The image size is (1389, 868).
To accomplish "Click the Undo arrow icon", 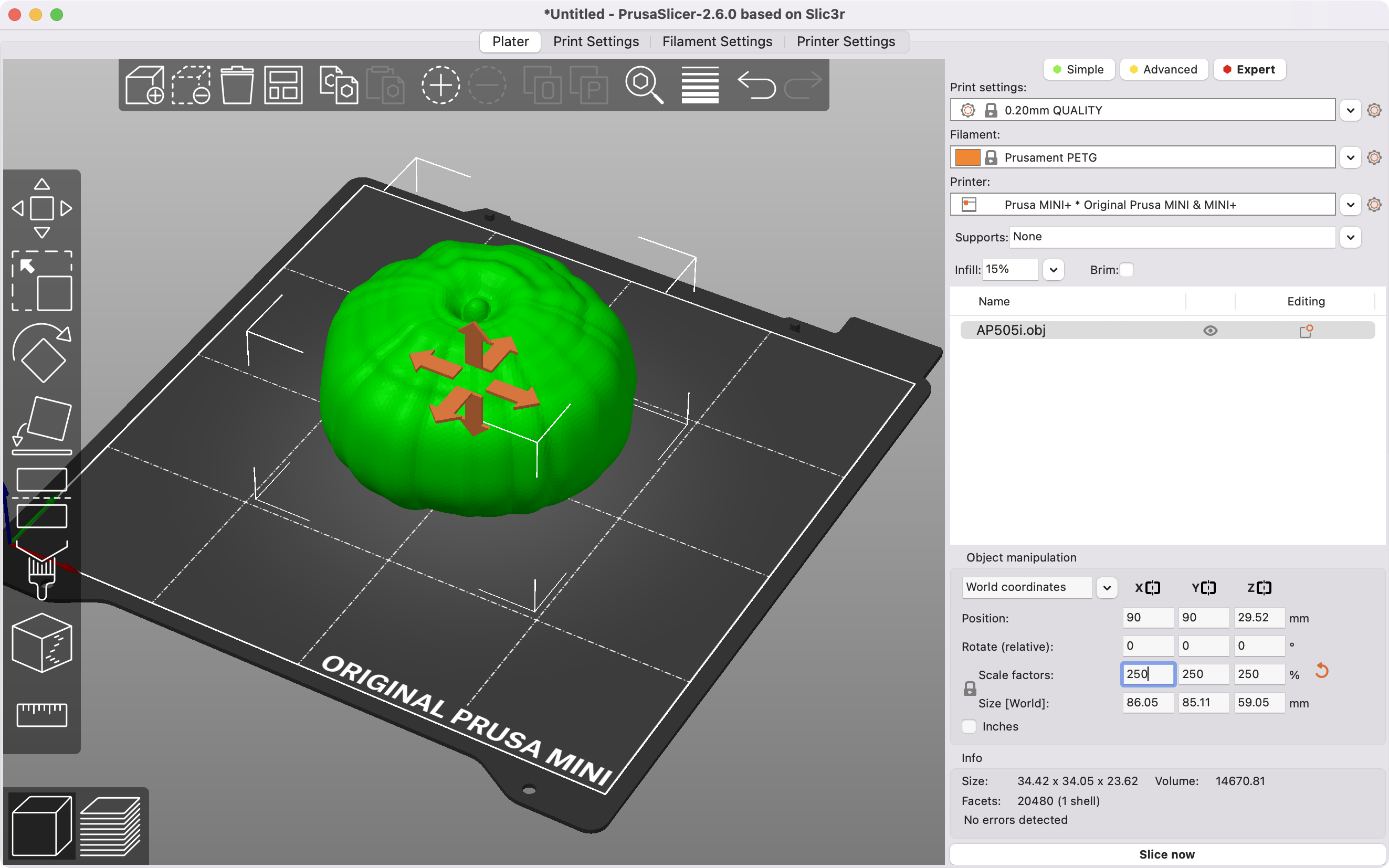I will tap(757, 85).
